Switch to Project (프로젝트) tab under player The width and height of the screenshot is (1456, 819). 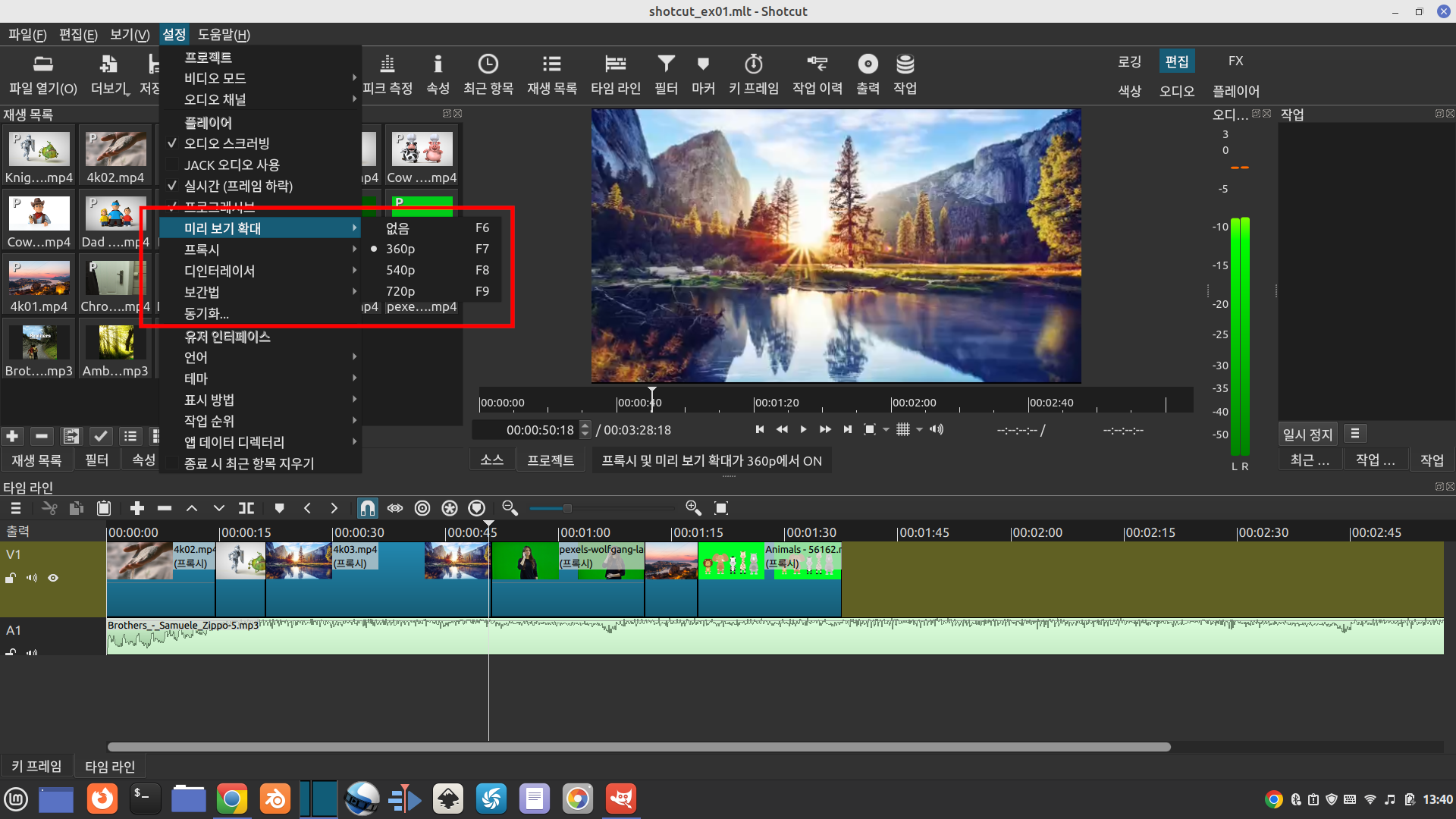[x=551, y=460]
